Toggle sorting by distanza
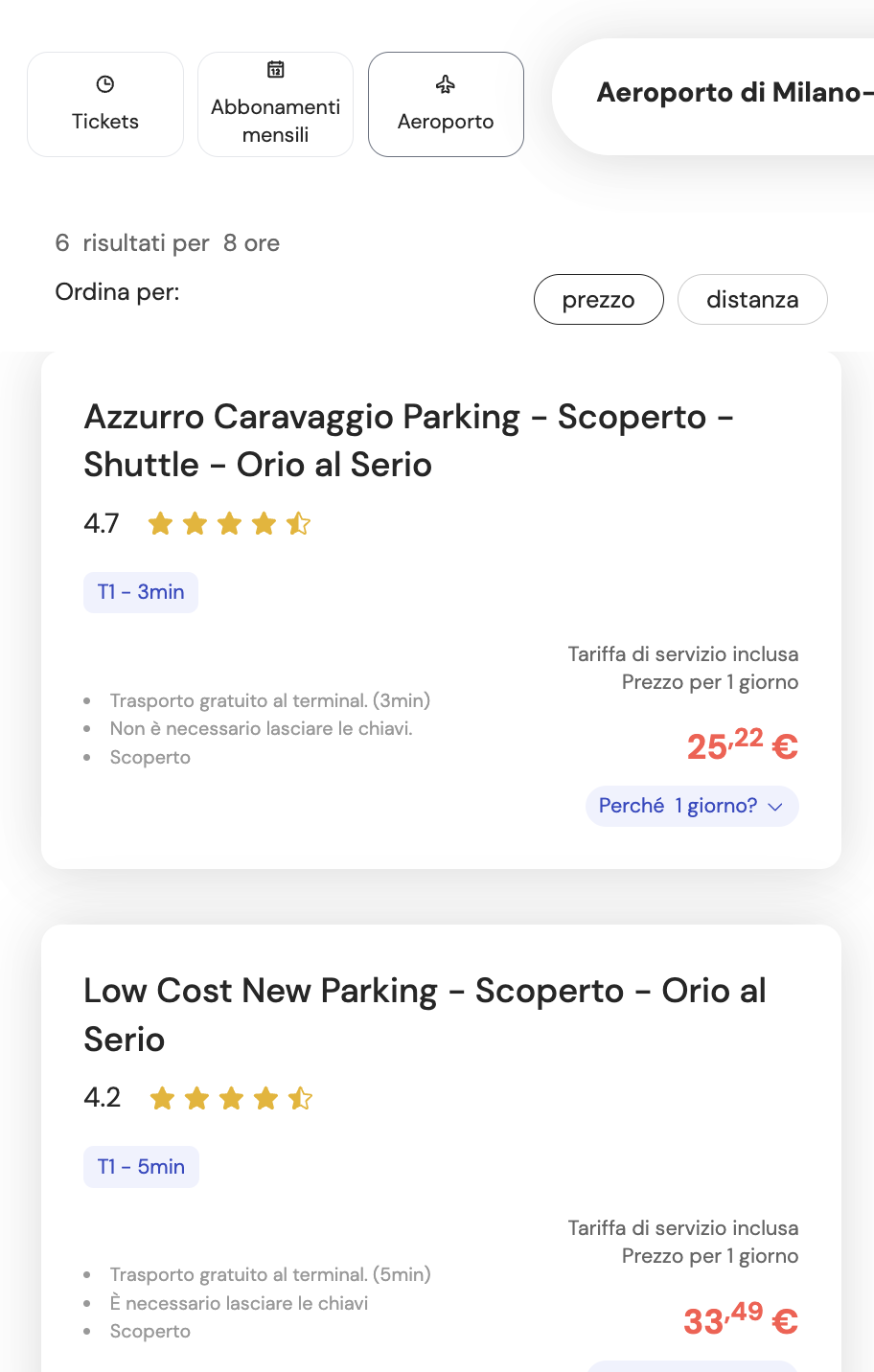 point(751,299)
